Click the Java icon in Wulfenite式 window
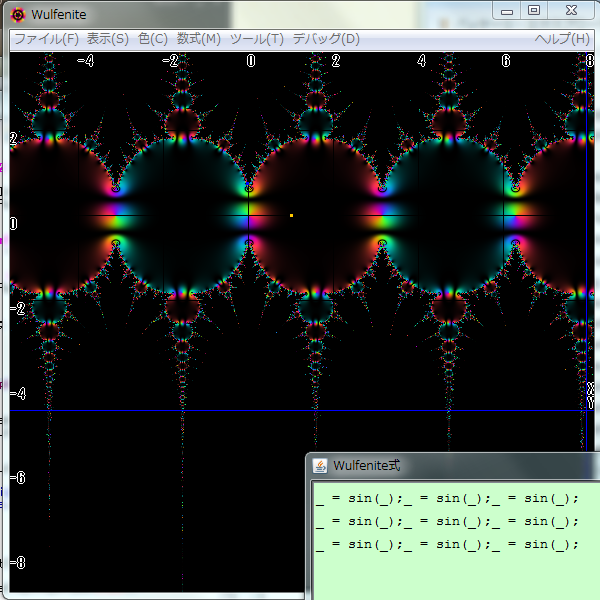 (x=320, y=465)
